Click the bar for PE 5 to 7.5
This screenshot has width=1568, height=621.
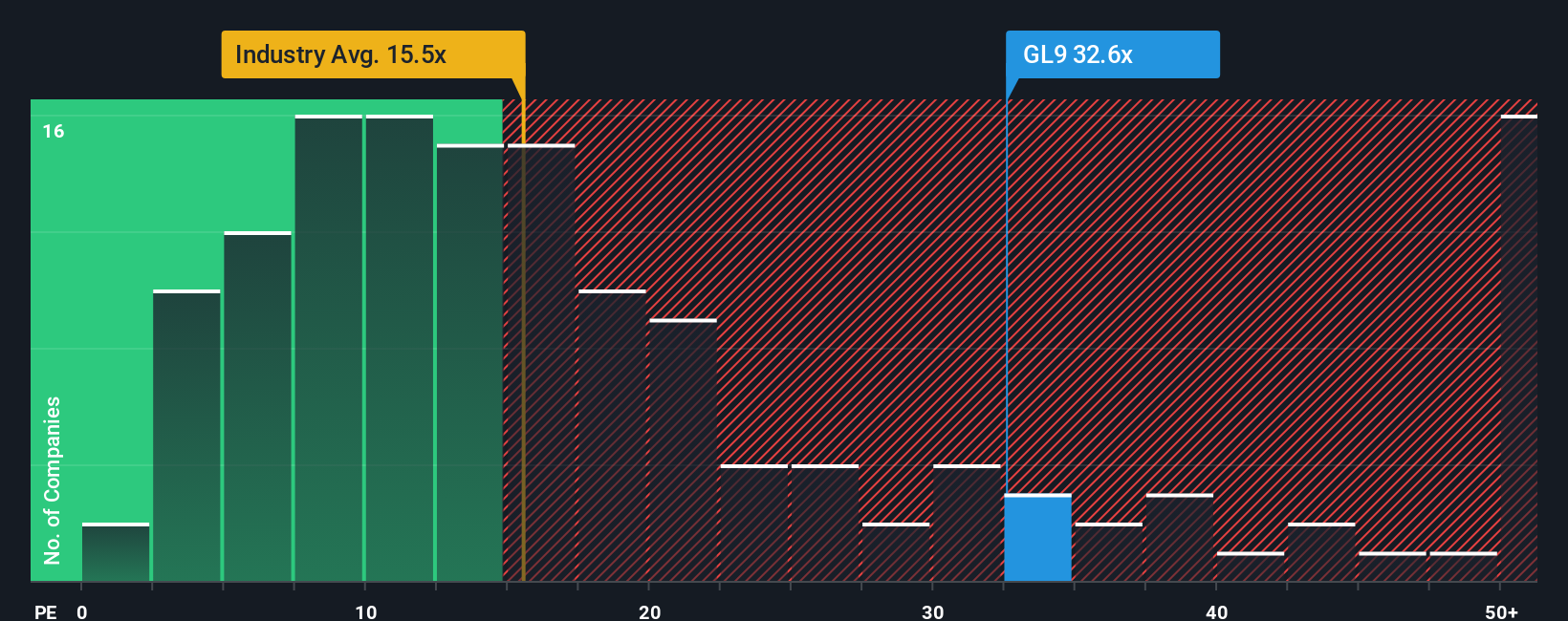coord(258,407)
